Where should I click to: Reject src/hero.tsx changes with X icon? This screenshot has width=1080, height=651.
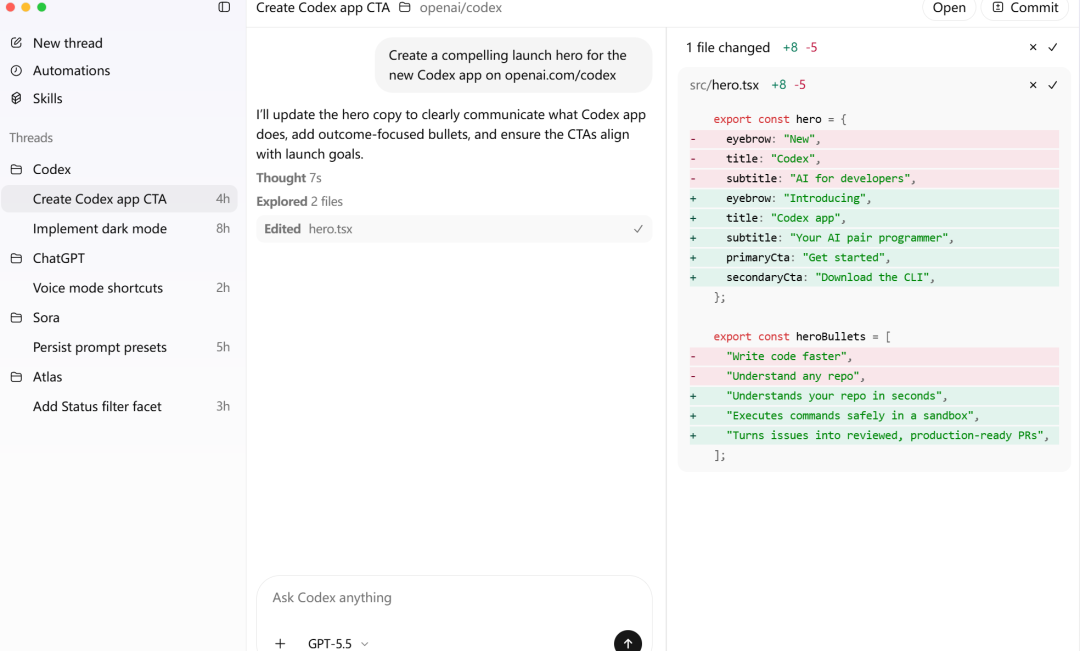tap(1032, 85)
